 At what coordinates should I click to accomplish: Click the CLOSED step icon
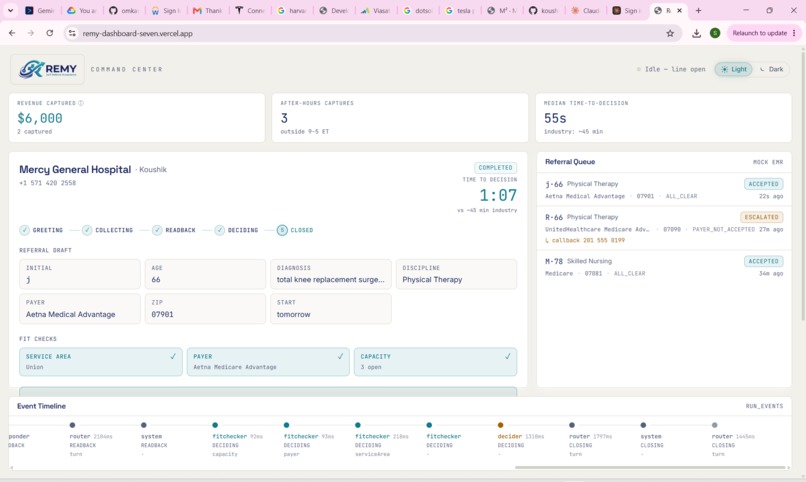tap(282, 230)
